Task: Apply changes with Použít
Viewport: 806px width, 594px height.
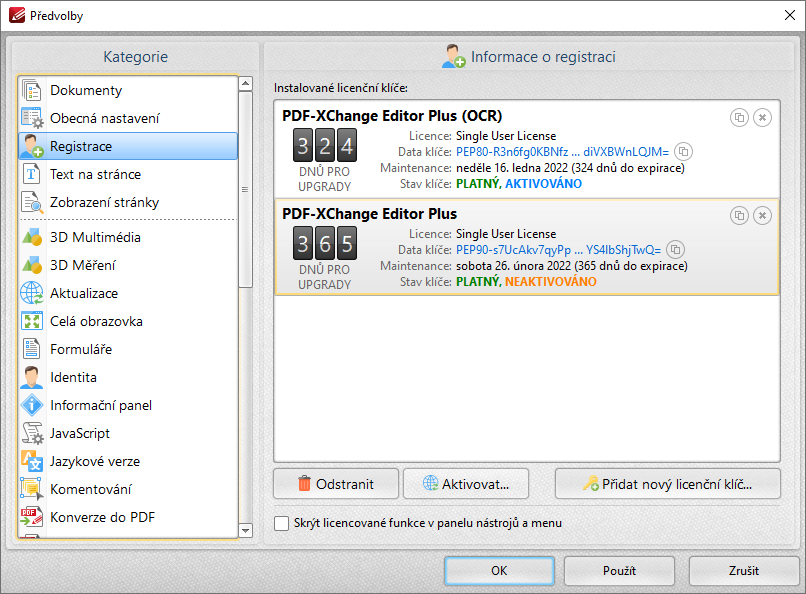Action: [619, 570]
